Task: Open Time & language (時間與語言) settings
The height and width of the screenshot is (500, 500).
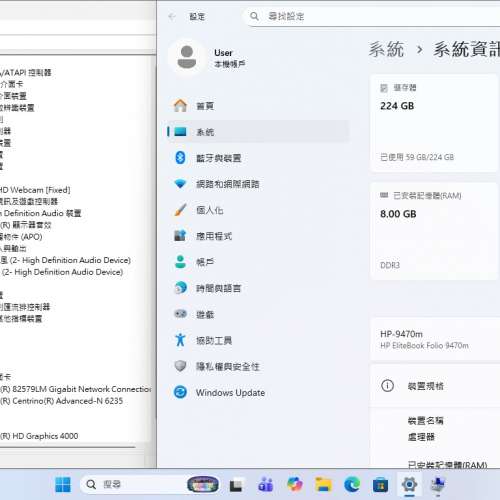Action: (258, 288)
